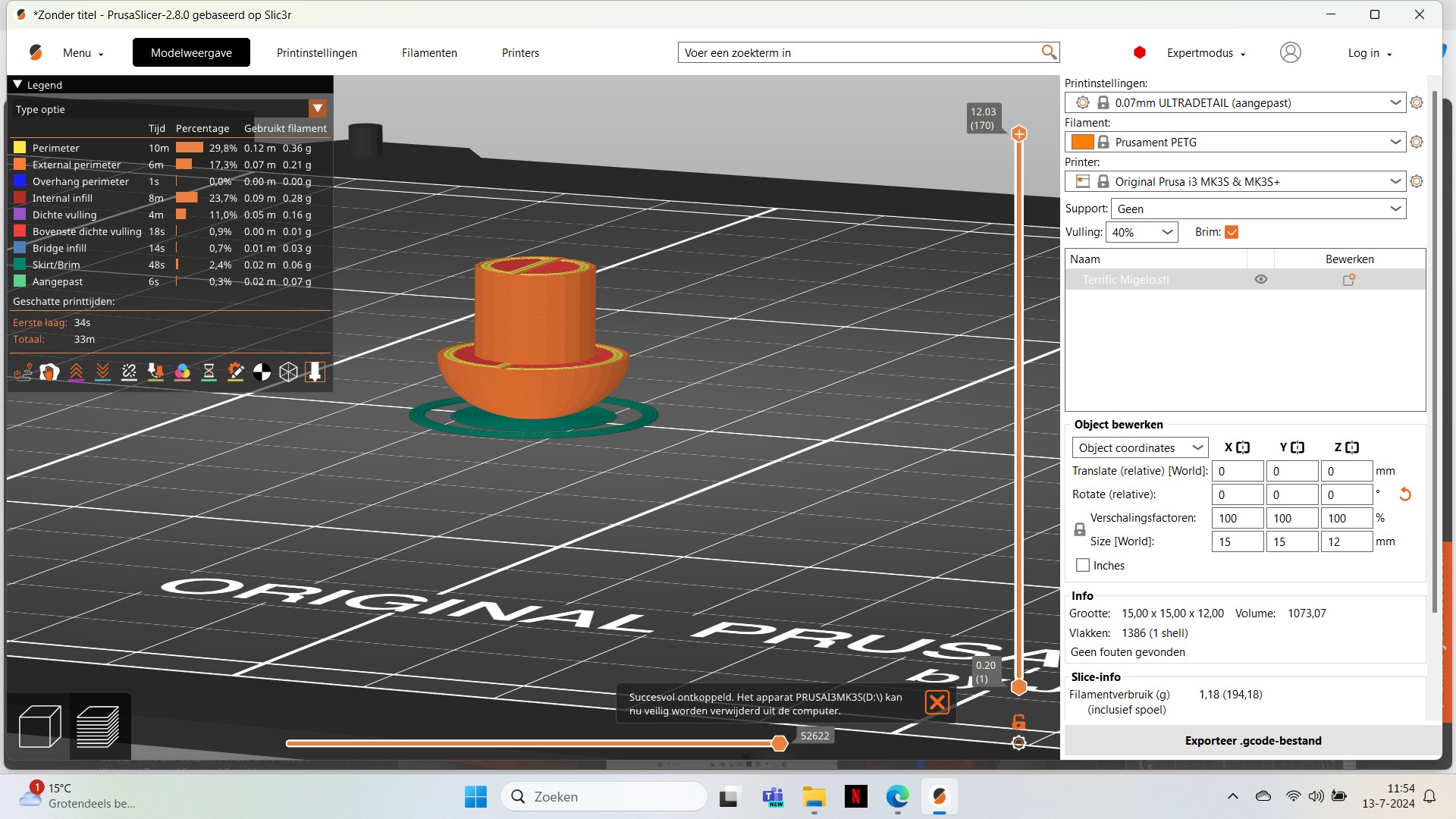1456x819 pixels.
Task: Click the Naam column header
Action: coord(1156,259)
